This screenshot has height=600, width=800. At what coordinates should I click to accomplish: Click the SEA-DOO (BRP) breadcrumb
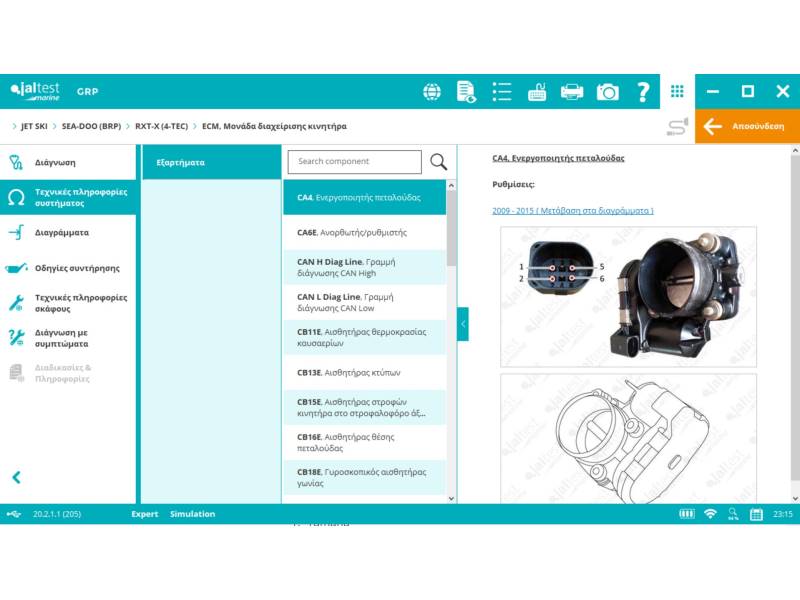91,127
